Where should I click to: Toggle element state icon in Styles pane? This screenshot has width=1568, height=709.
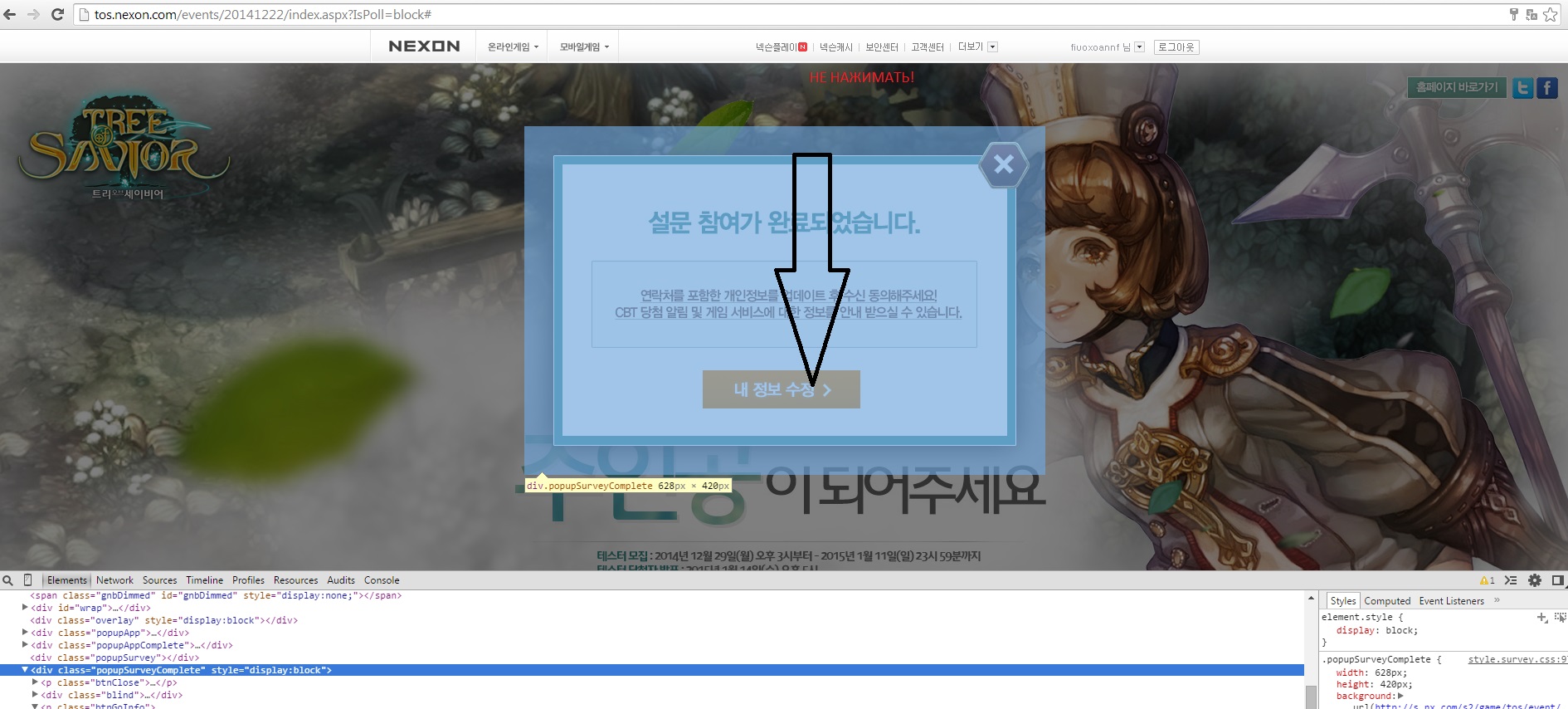[x=1560, y=617]
